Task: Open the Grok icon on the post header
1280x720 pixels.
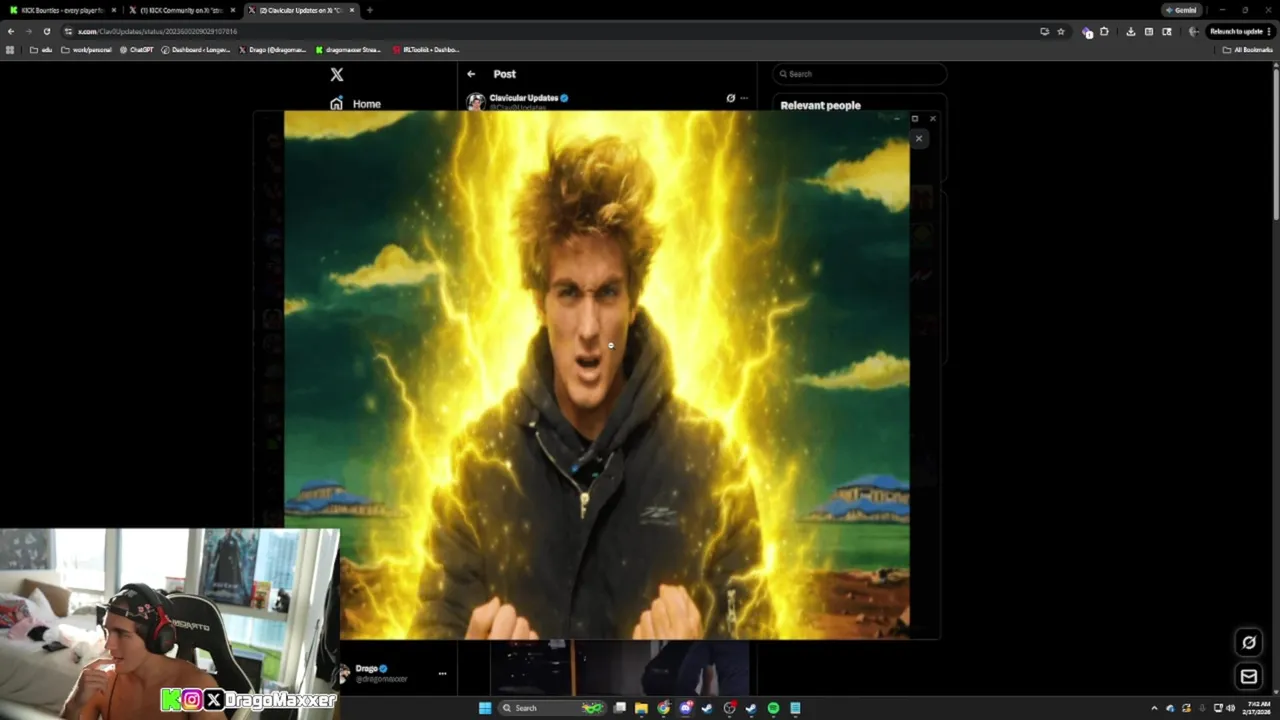Action: click(x=730, y=98)
